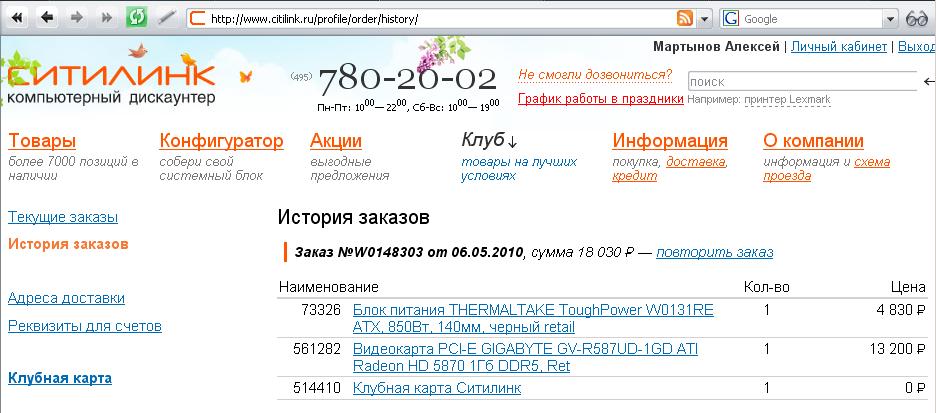Click the fast-forward double right arrow button

click(x=107, y=18)
